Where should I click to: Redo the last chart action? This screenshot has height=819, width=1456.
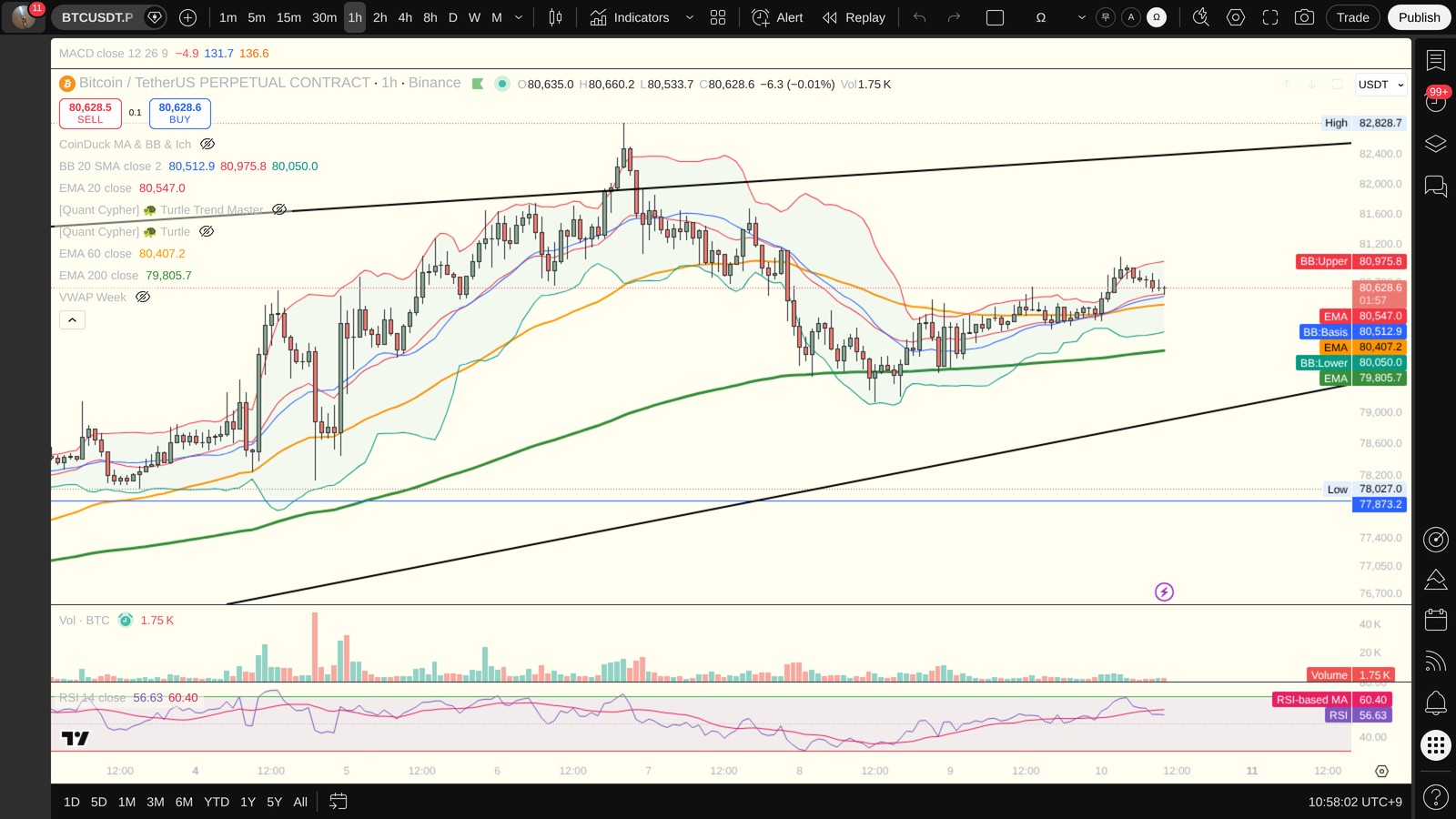tap(954, 17)
